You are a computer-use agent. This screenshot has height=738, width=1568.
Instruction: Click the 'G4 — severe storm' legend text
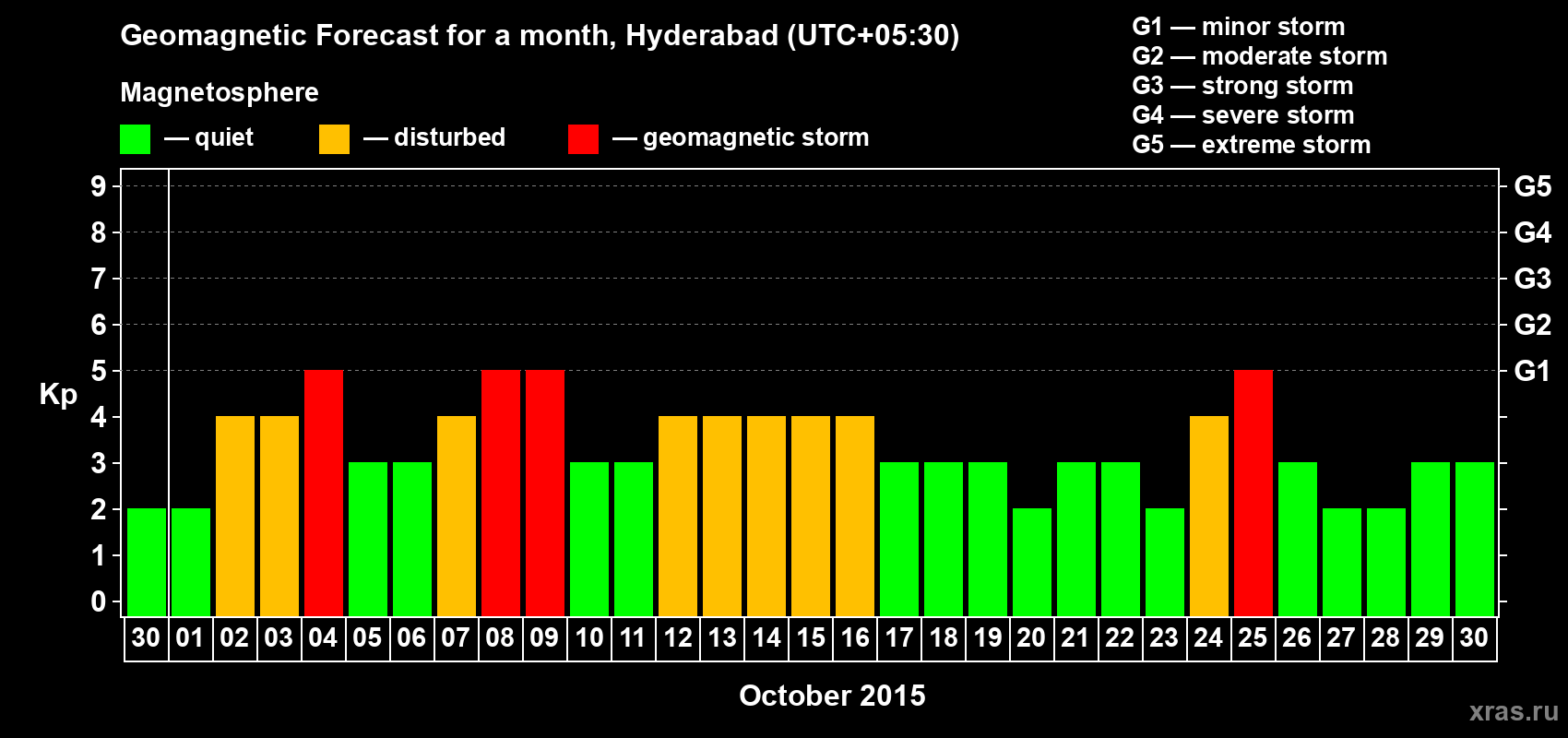click(1243, 115)
